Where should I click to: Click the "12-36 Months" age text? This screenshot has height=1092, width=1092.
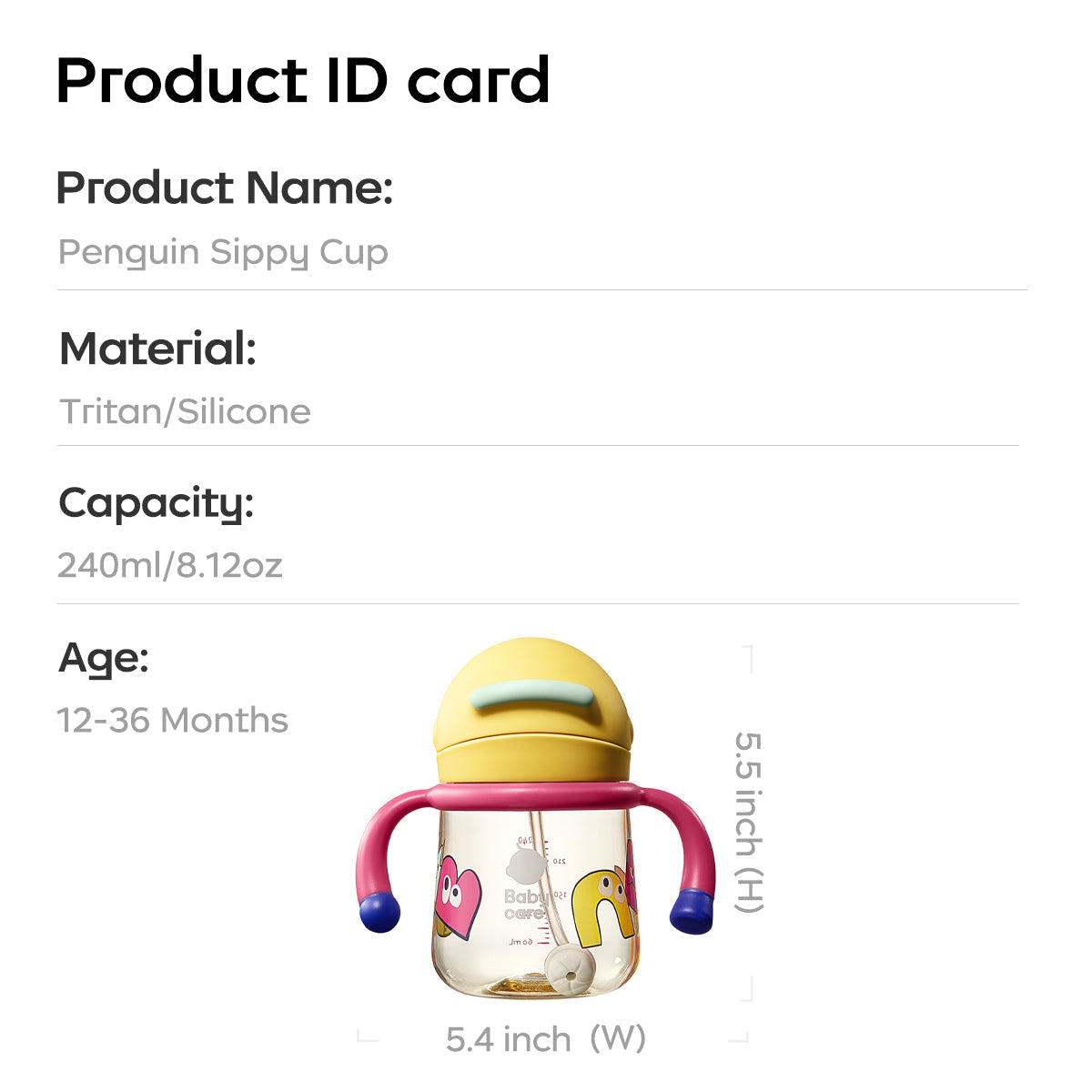click(172, 720)
